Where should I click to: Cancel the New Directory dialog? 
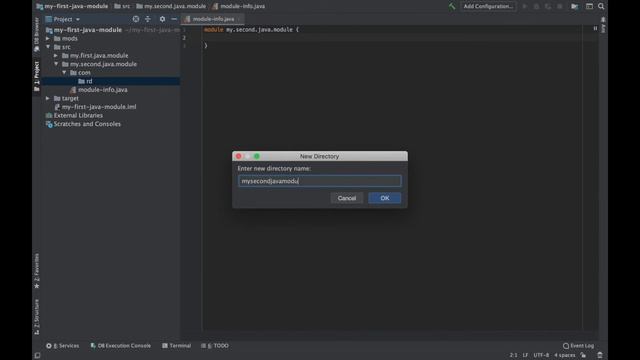point(347,198)
